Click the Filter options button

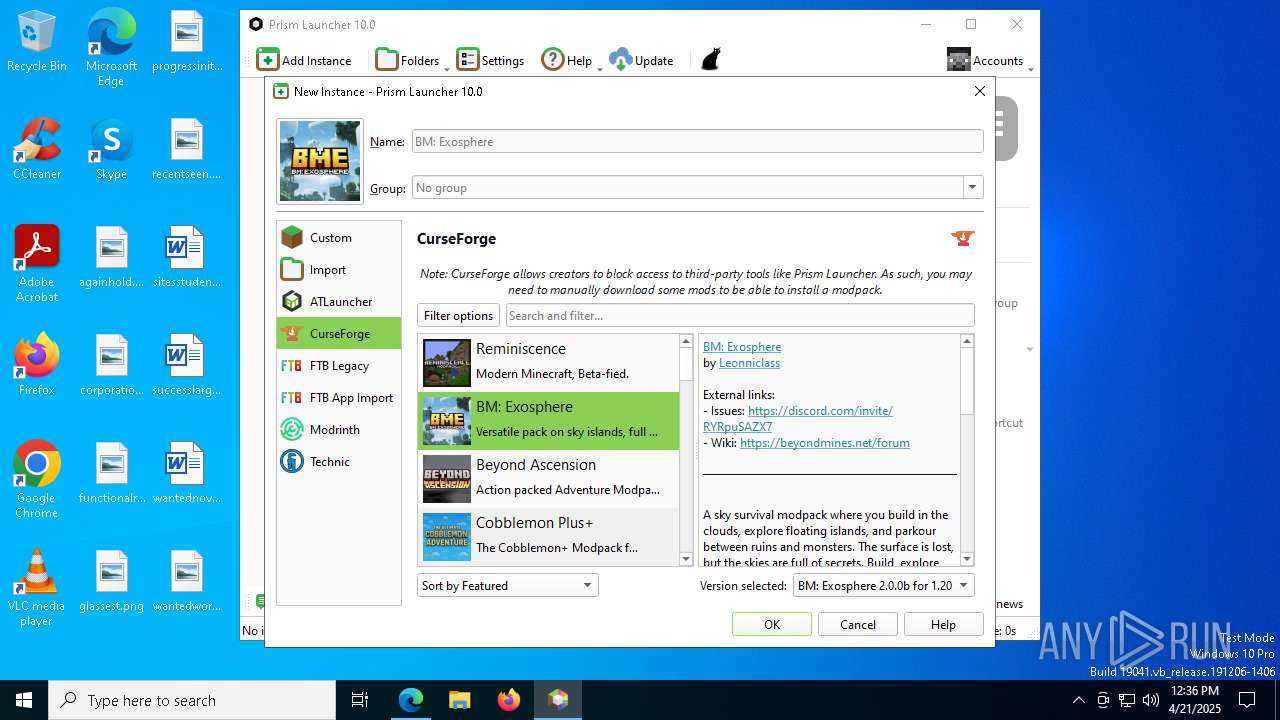pos(458,316)
